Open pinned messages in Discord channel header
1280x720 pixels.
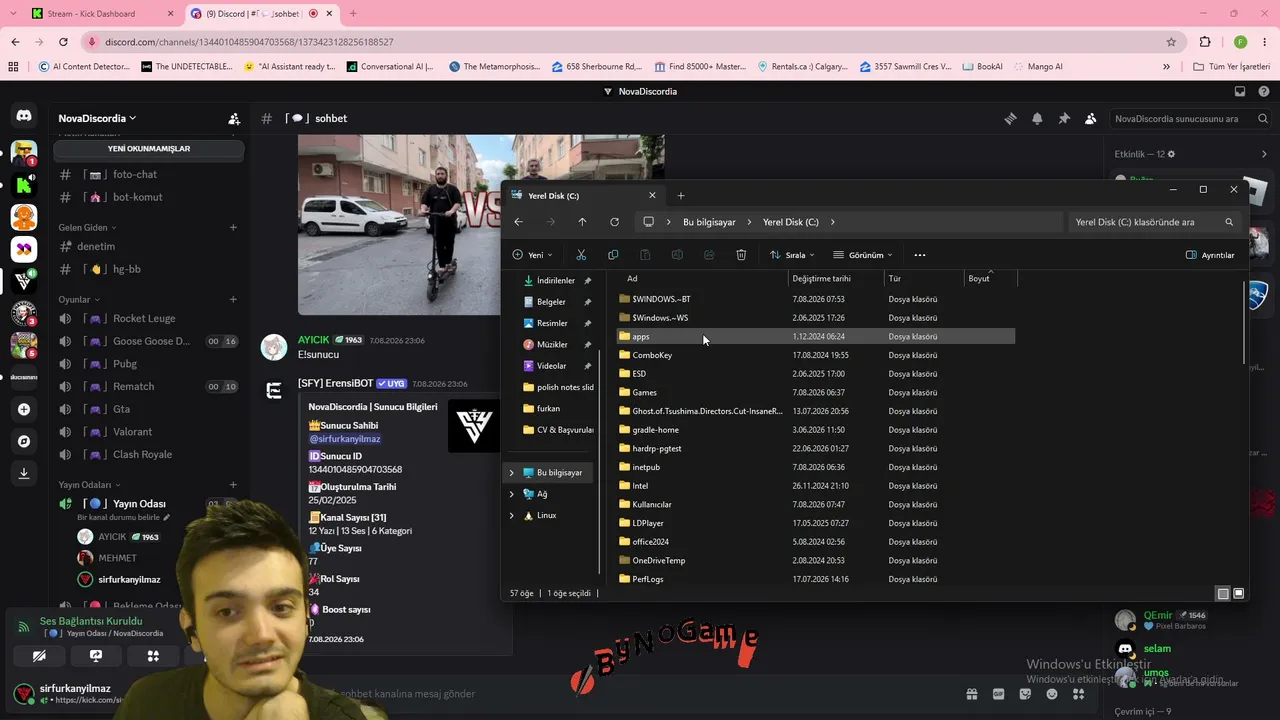(x=1064, y=118)
